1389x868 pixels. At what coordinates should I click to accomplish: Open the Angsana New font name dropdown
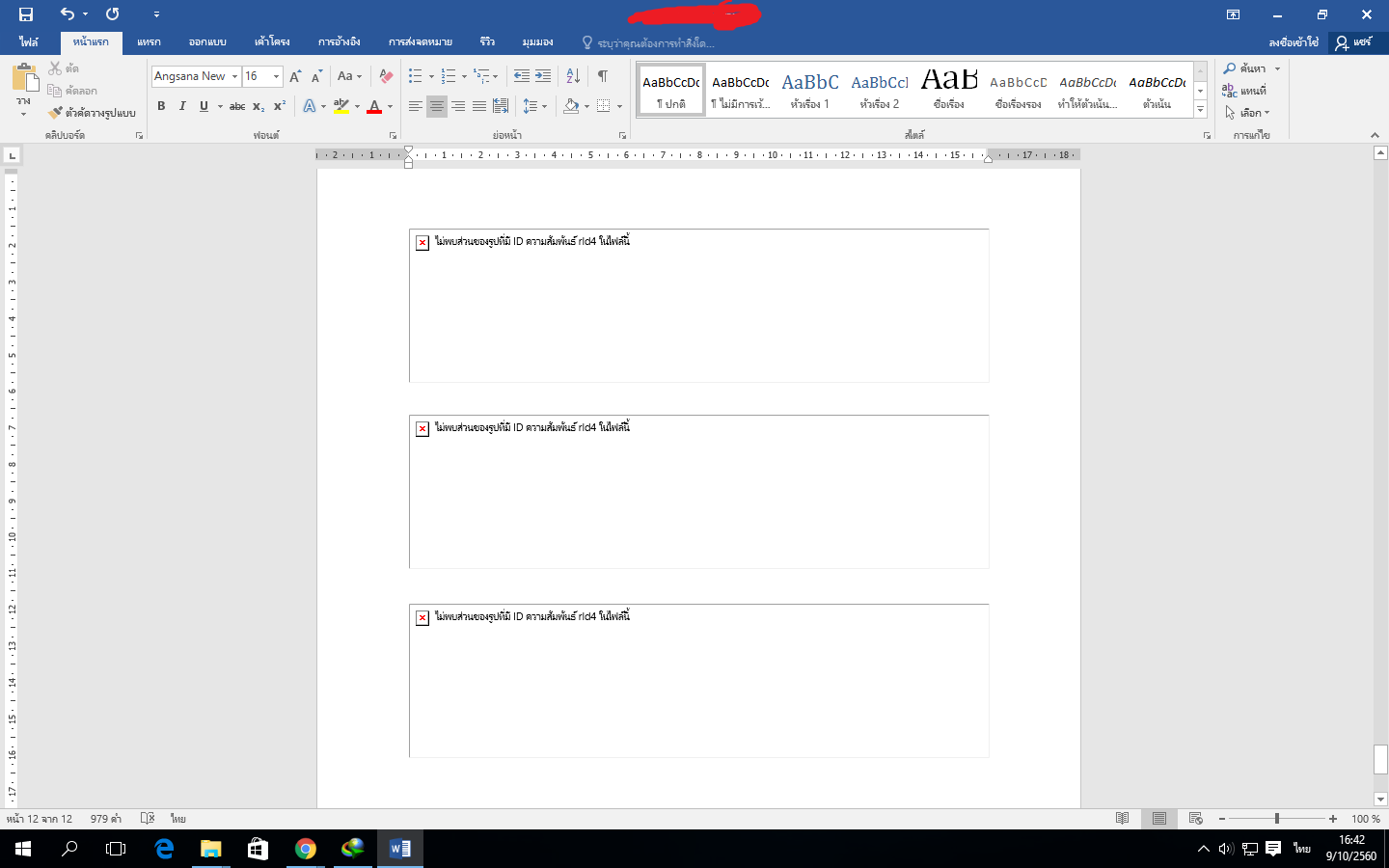click(234, 76)
